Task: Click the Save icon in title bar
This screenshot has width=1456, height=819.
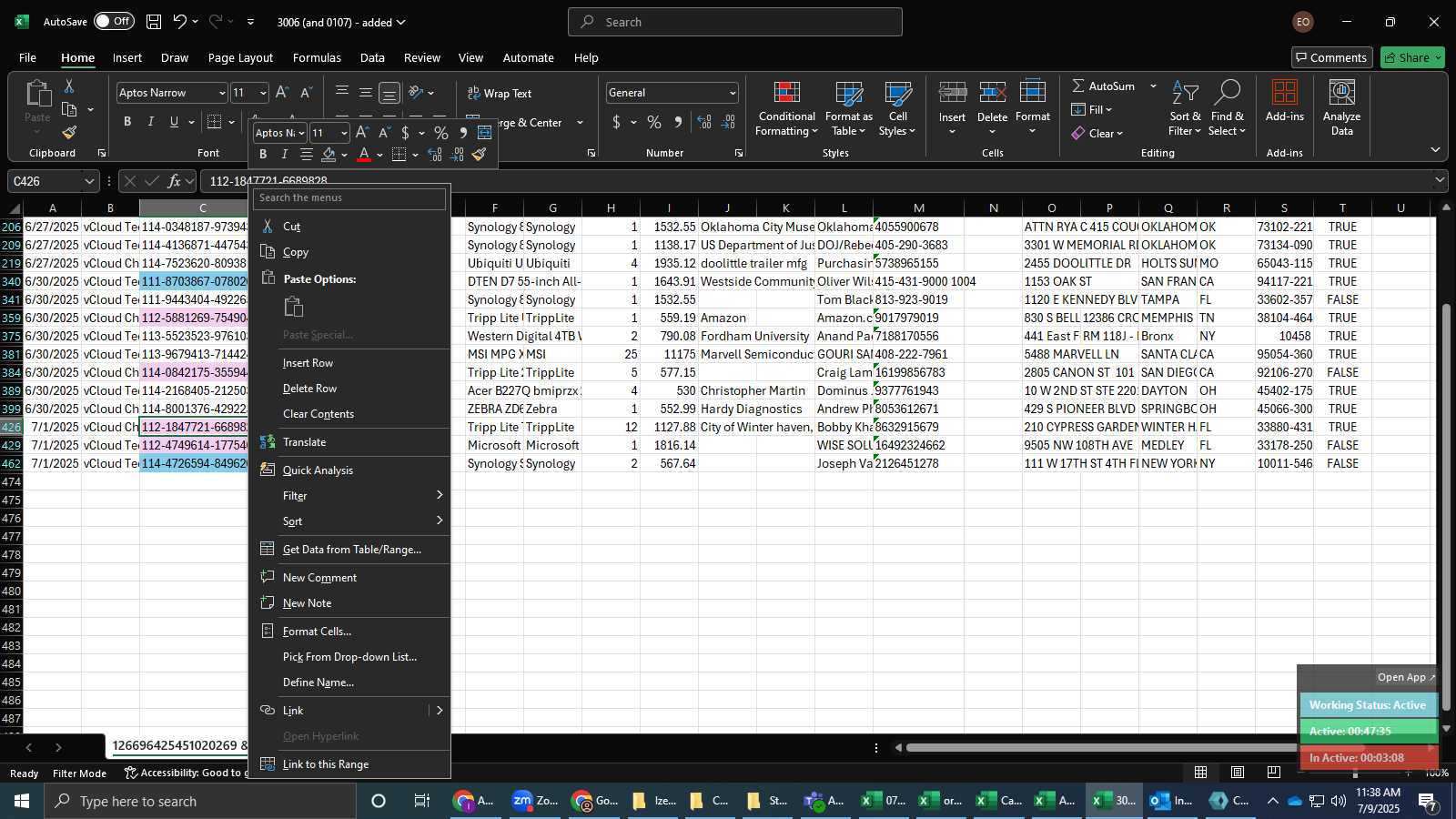Action: click(x=154, y=21)
